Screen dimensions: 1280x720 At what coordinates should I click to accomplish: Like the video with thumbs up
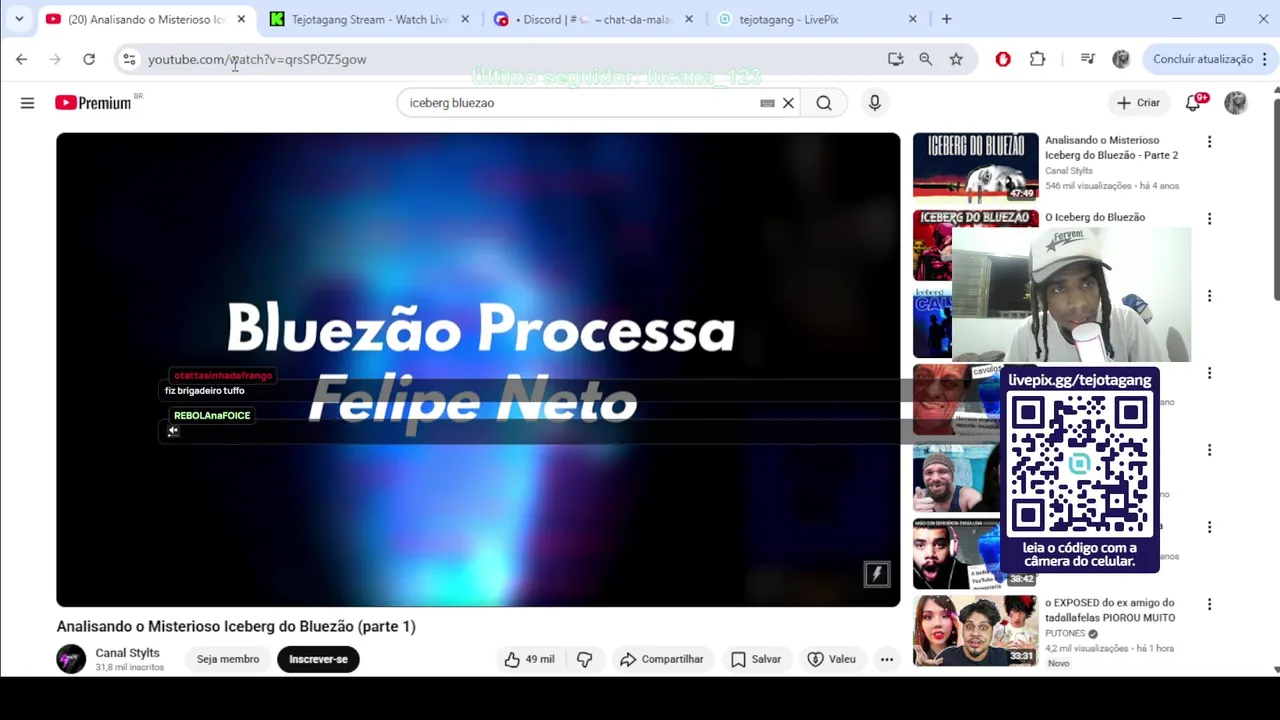pyautogui.click(x=530, y=659)
